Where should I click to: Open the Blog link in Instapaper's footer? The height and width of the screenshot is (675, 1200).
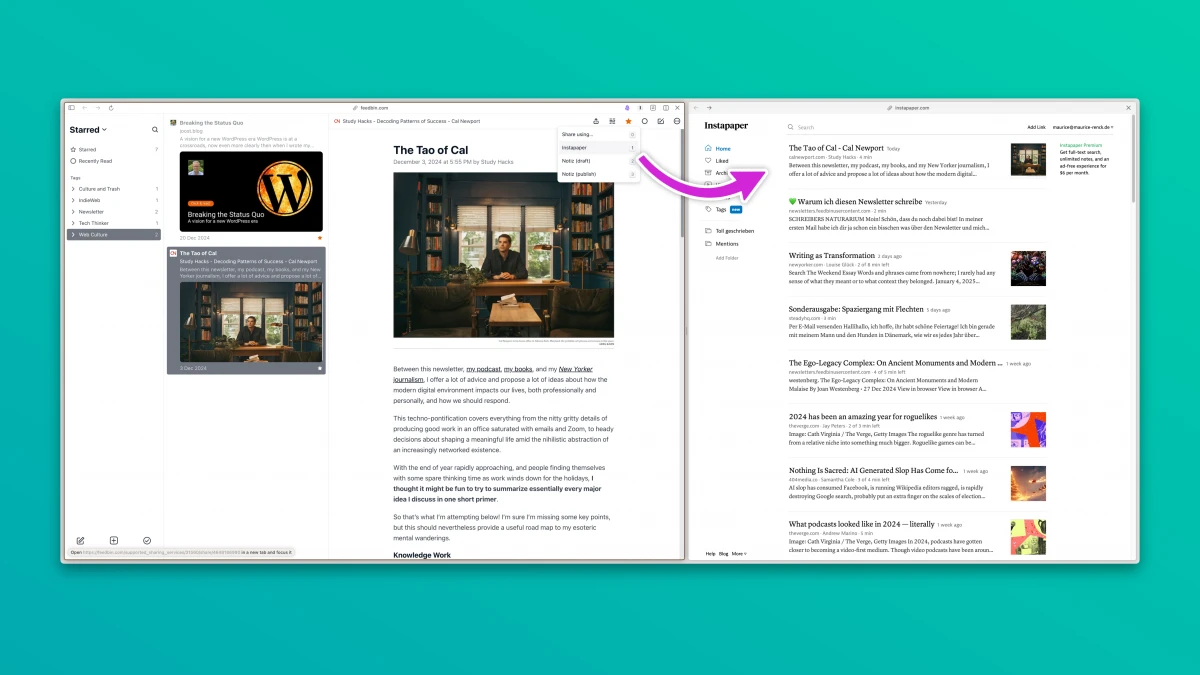pyautogui.click(x=723, y=553)
